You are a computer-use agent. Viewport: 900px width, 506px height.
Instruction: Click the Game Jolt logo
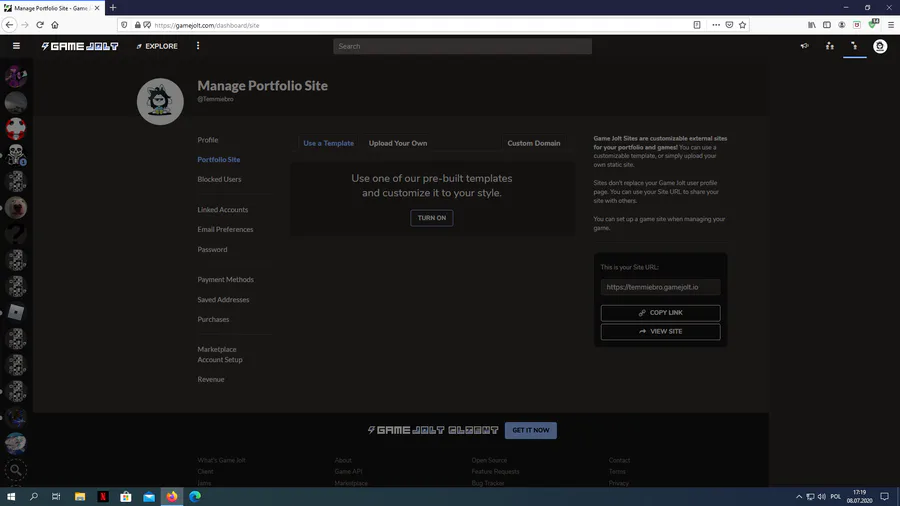click(80, 46)
